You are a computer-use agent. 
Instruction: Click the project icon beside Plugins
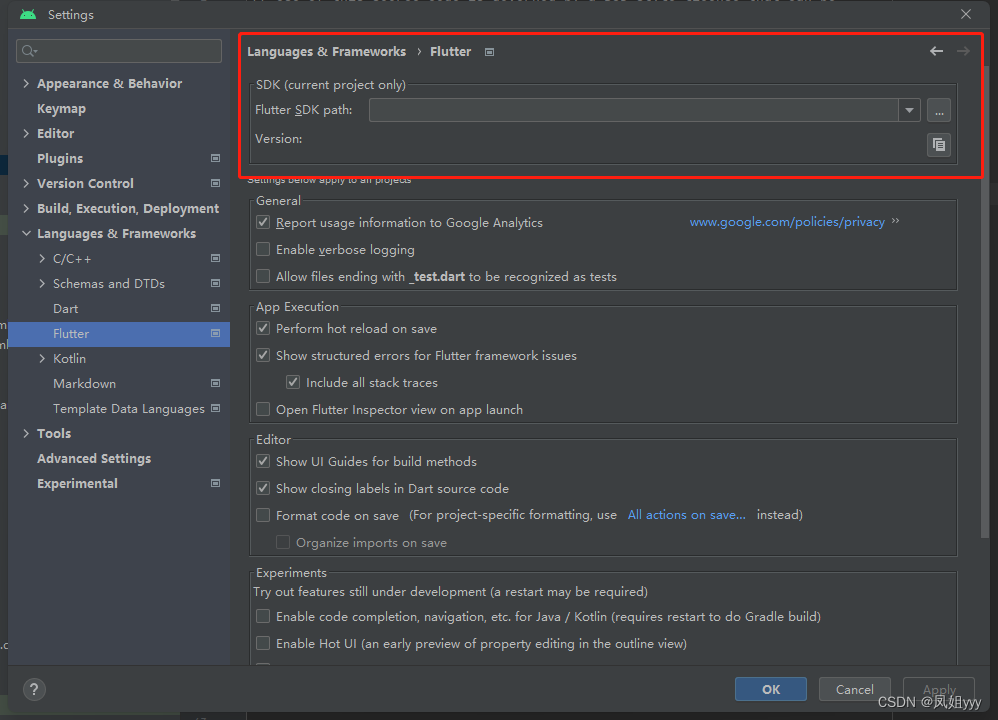click(x=216, y=159)
